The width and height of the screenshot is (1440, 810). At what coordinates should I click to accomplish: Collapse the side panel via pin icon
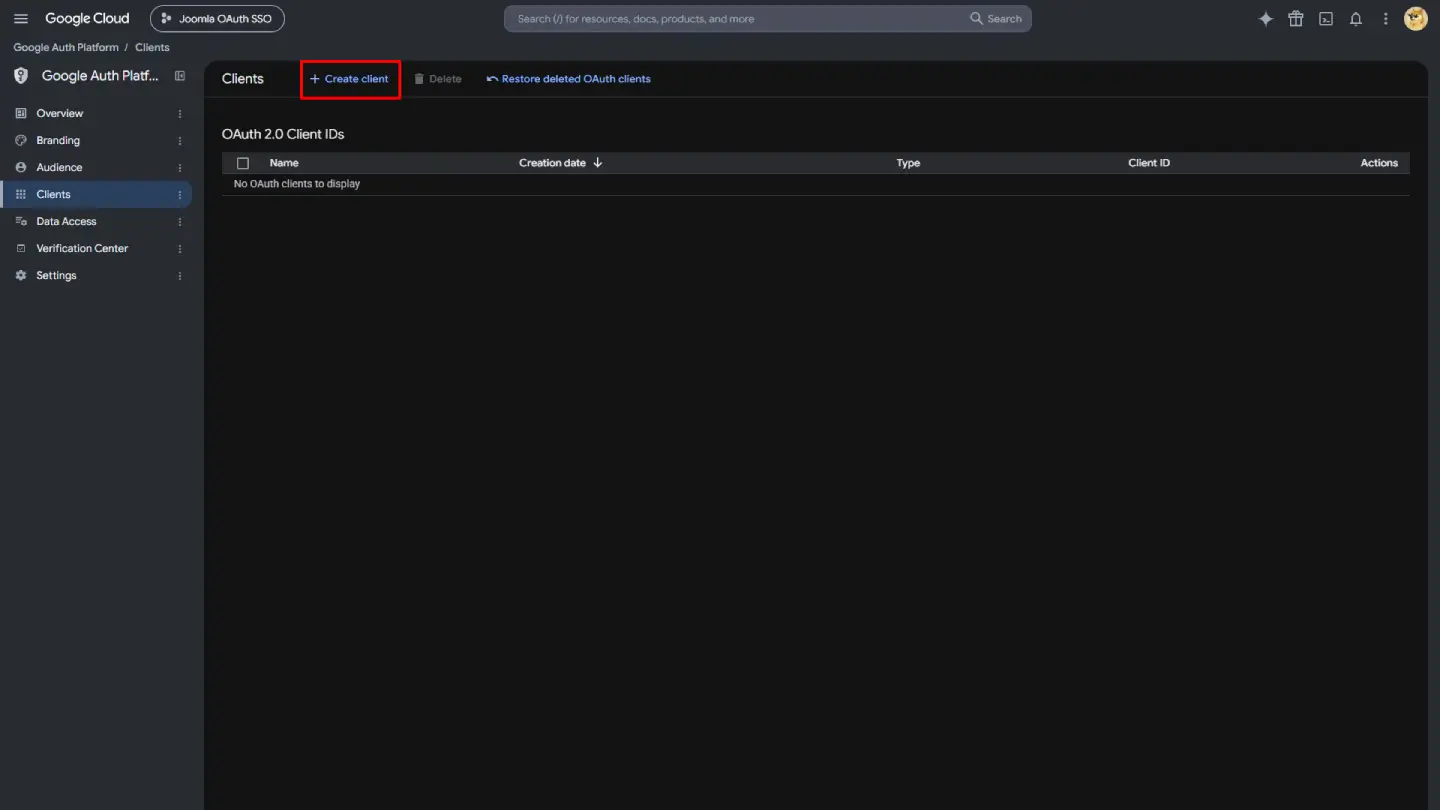tap(180, 76)
